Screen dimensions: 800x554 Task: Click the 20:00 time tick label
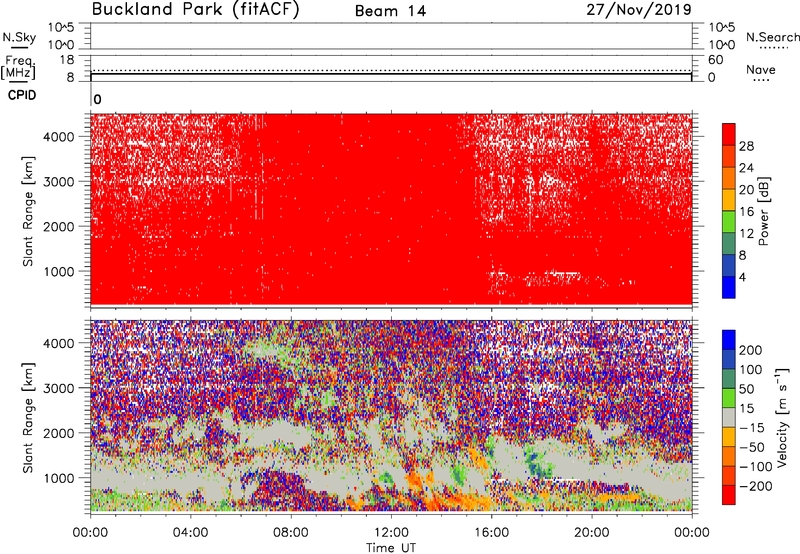point(592,533)
